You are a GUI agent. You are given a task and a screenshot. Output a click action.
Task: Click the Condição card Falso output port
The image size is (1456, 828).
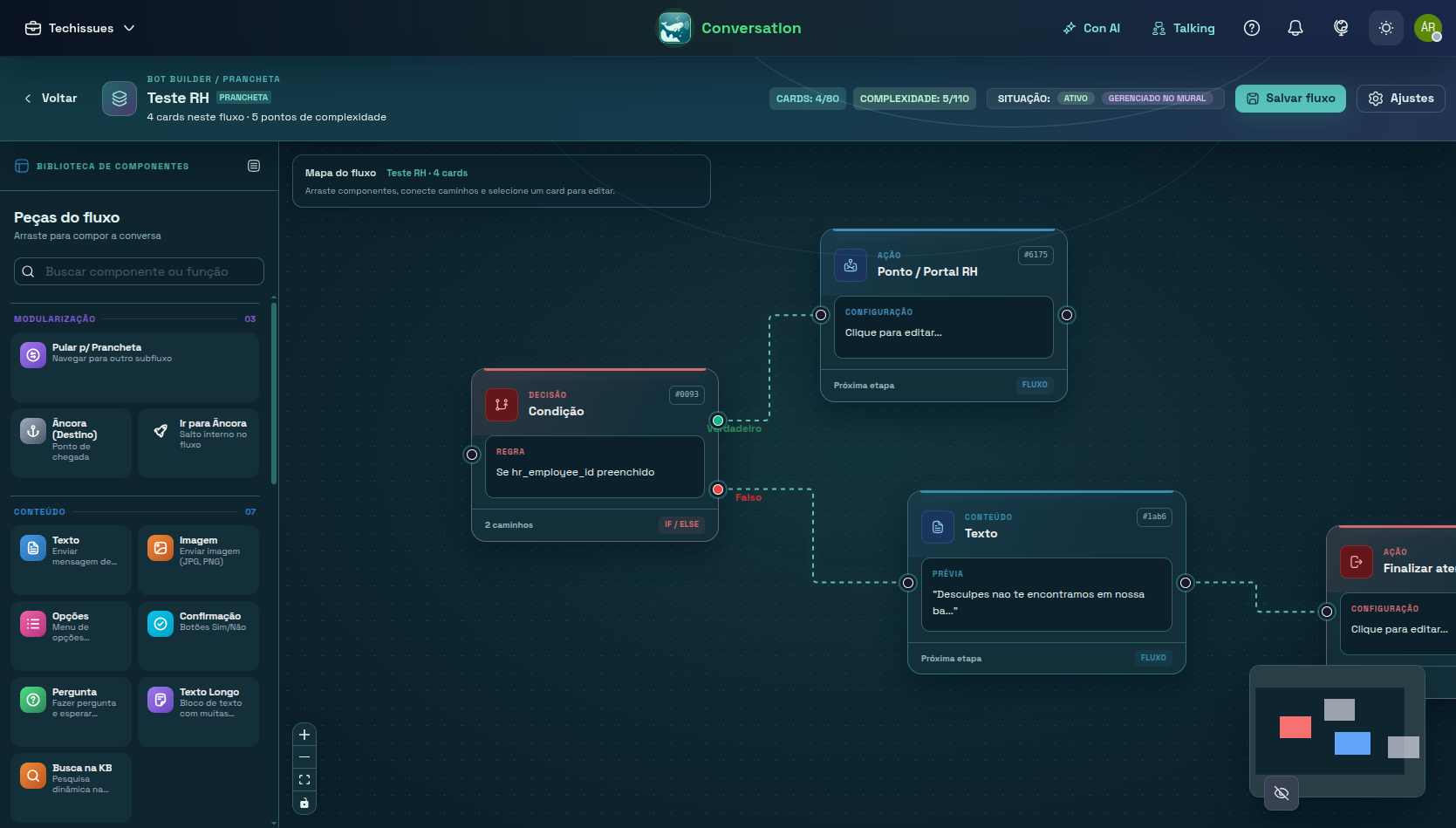(x=718, y=489)
